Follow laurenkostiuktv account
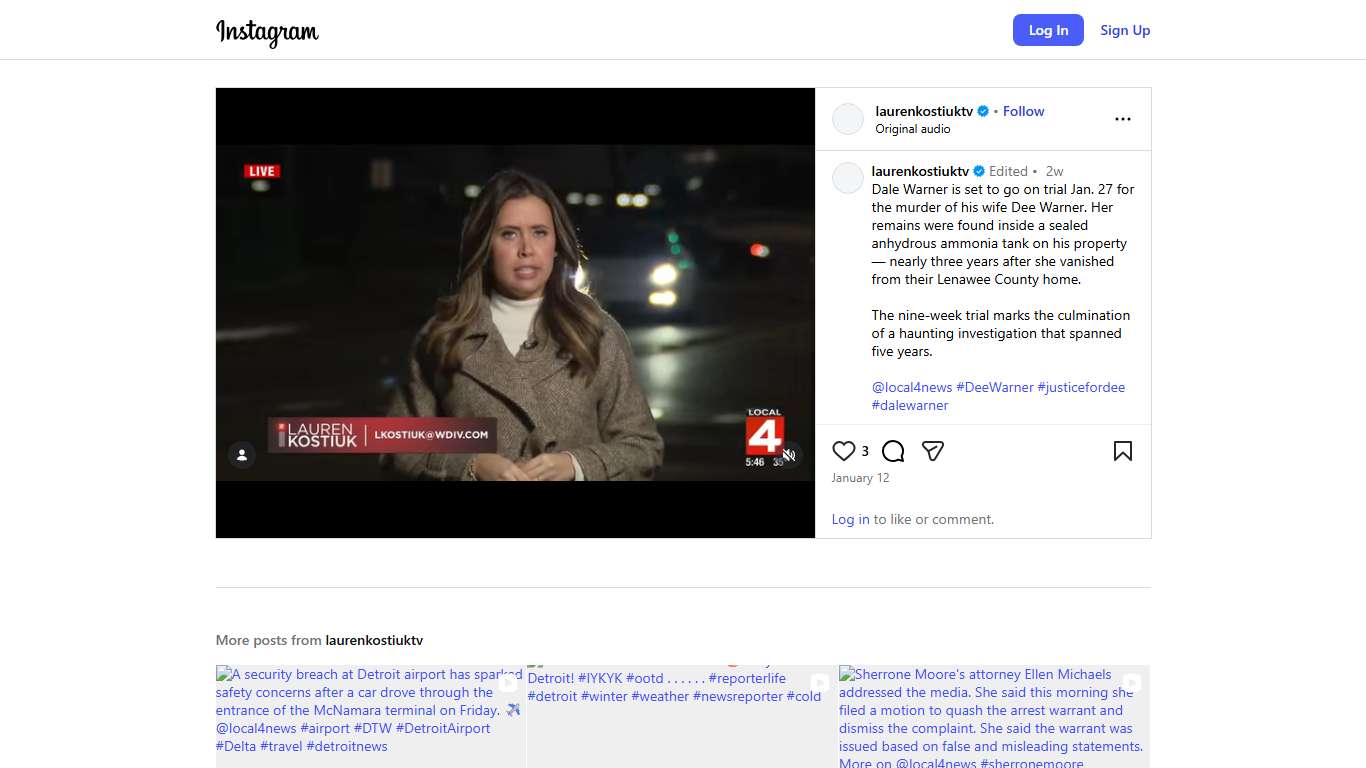The width and height of the screenshot is (1366, 768). point(1023,111)
